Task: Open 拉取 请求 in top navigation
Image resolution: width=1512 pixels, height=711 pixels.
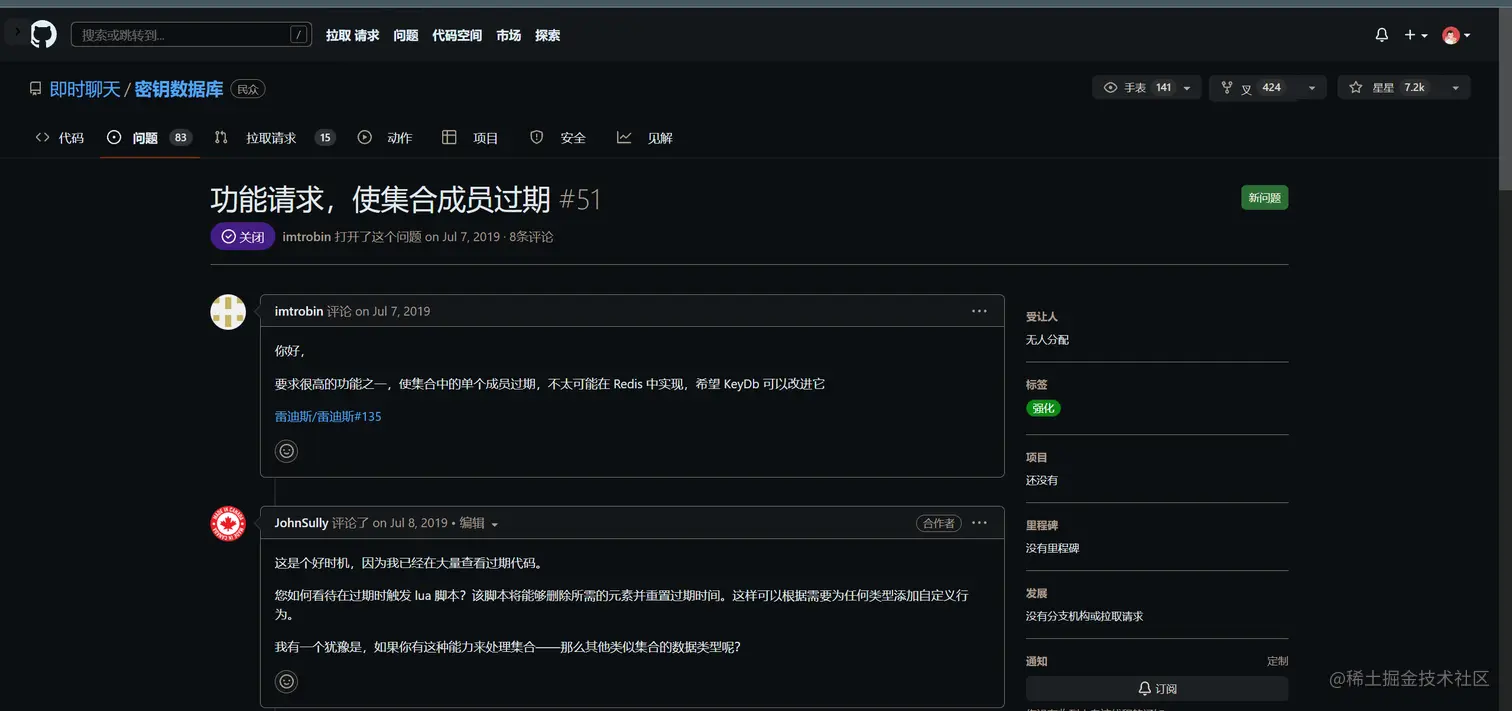Action: (x=352, y=35)
